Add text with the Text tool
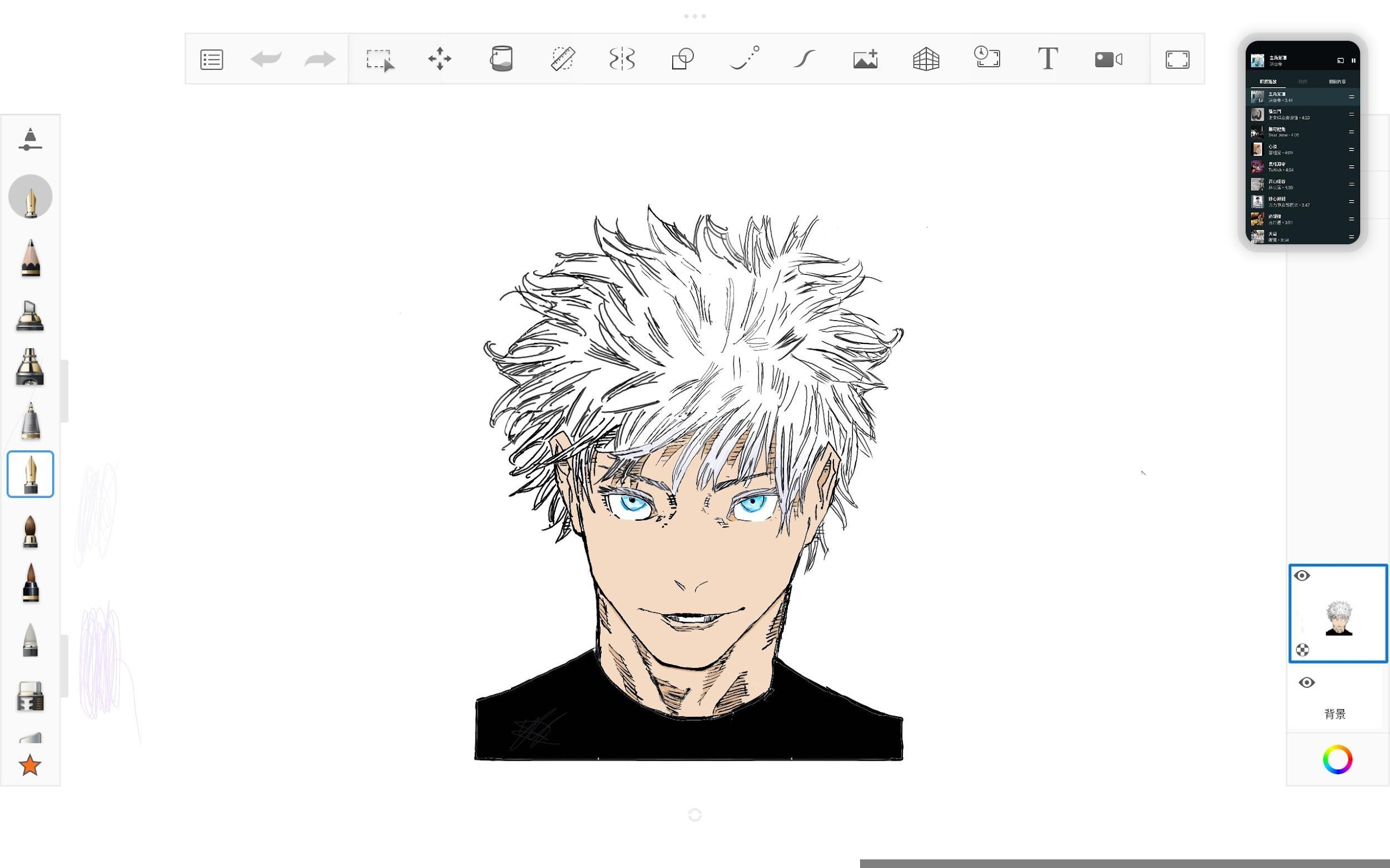The height and width of the screenshot is (868, 1390). [1048, 58]
